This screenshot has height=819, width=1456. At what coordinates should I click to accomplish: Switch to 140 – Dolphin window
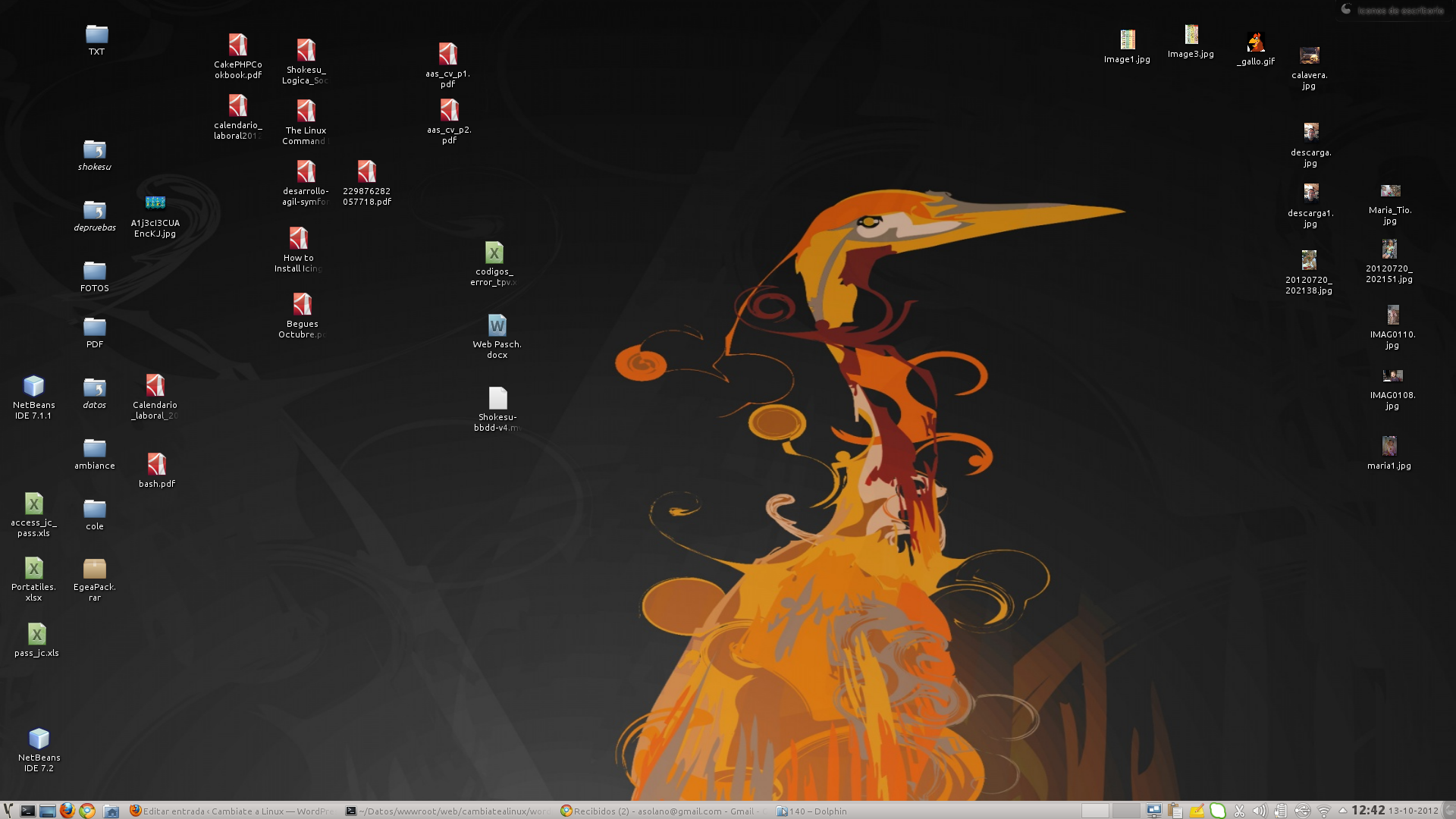[880, 811]
